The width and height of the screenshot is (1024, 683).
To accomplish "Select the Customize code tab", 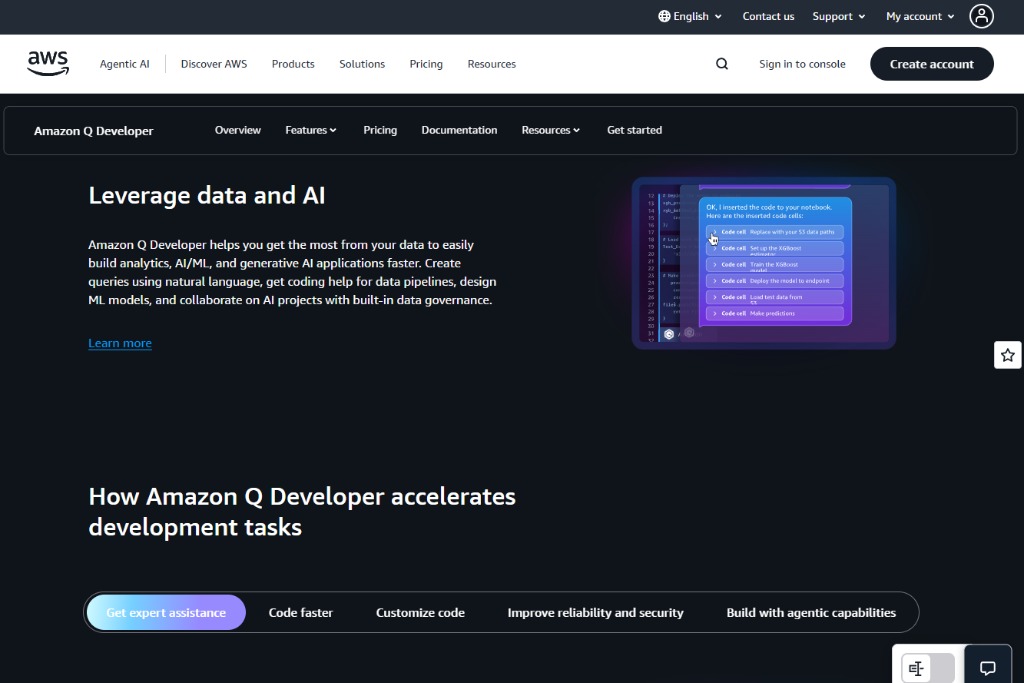I will pos(420,612).
